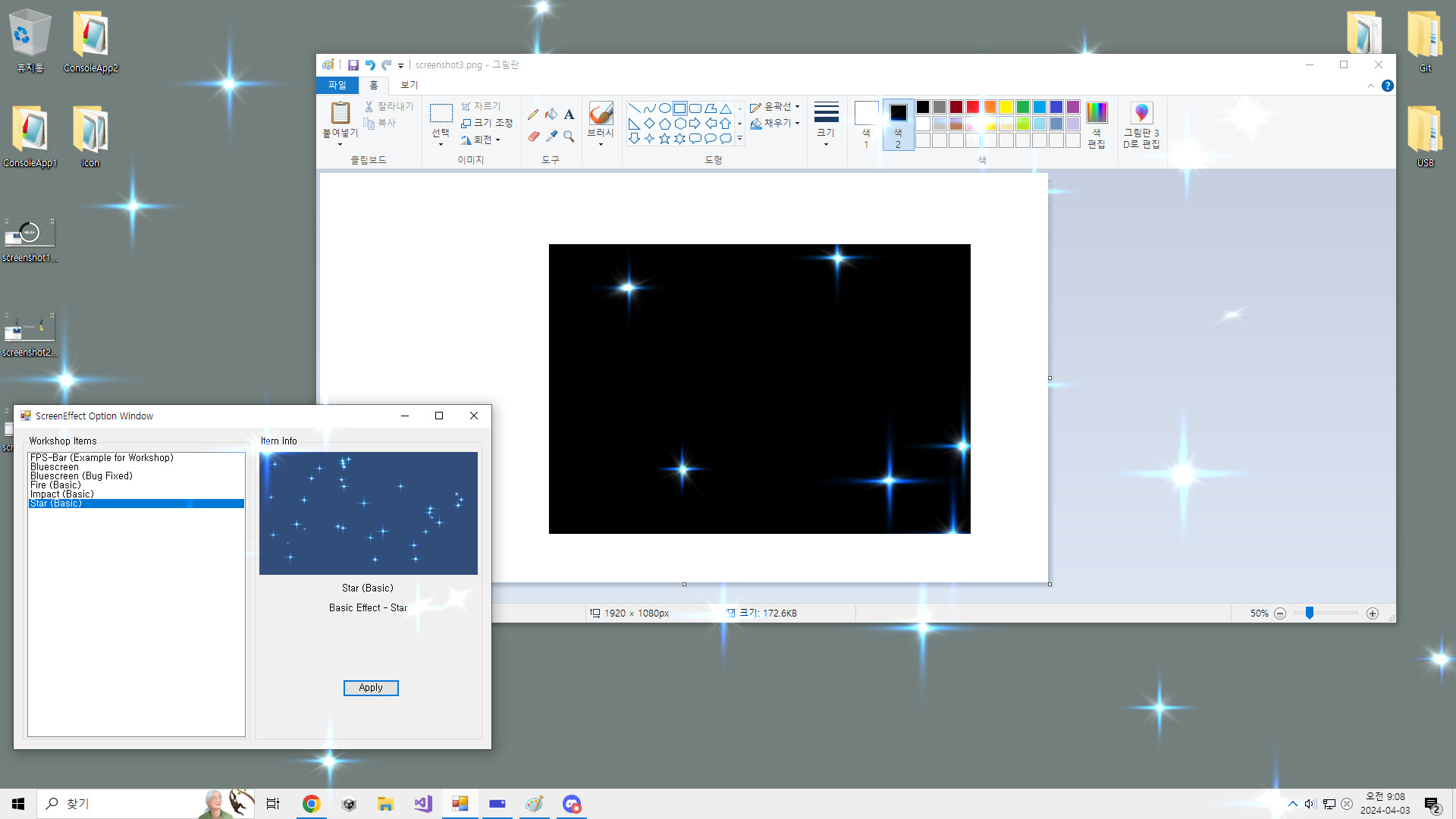The width and height of the screenshot is (1456, 819).
Task: Click the 크기 조정 (Resize) button
Action: click(487, 123)
